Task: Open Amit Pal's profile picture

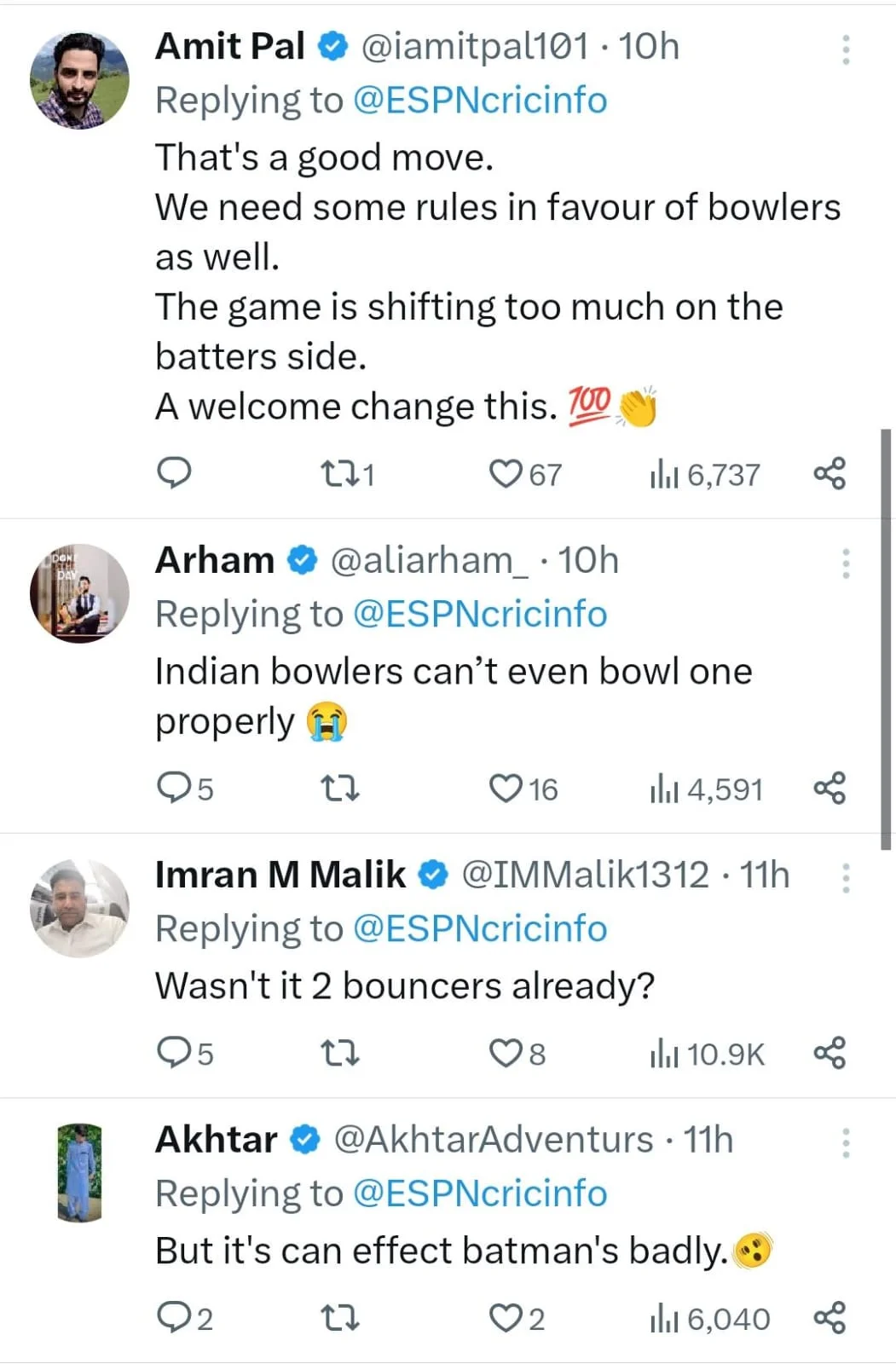Action: (79, 81)
